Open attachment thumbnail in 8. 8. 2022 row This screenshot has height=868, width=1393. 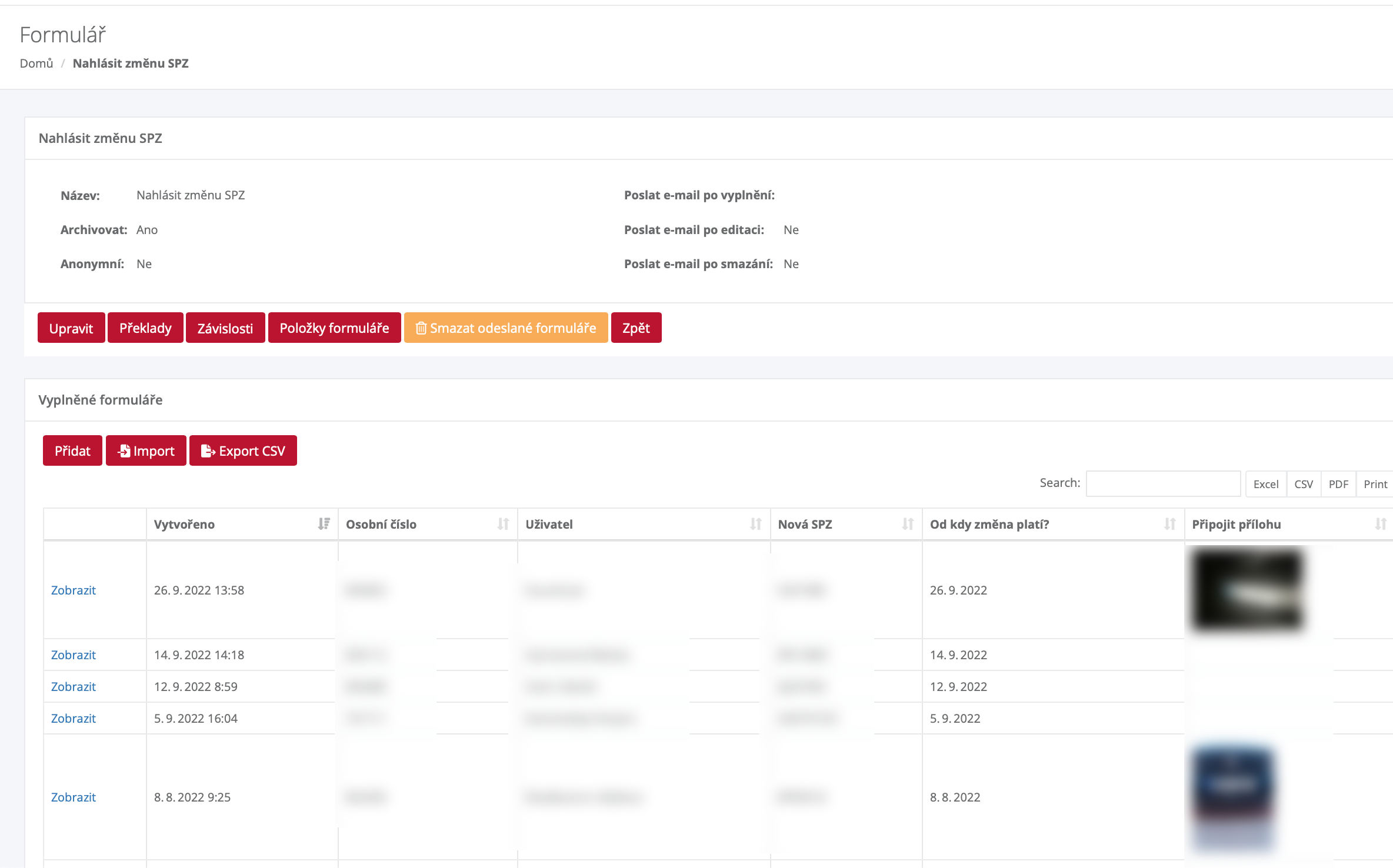pos(1233,796)
